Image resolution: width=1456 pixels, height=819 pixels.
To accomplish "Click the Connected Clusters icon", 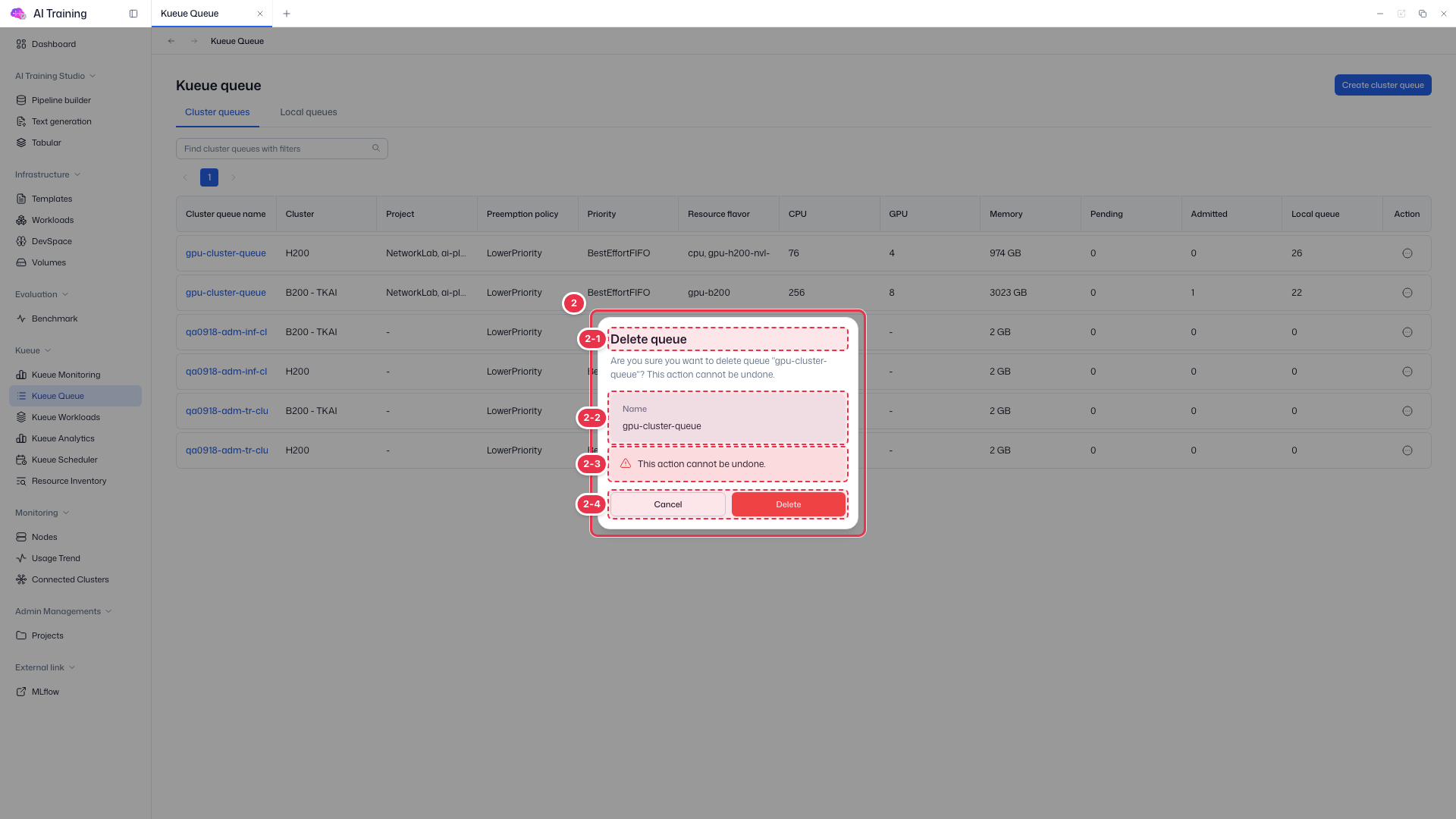I will click(x=21, y=579).
